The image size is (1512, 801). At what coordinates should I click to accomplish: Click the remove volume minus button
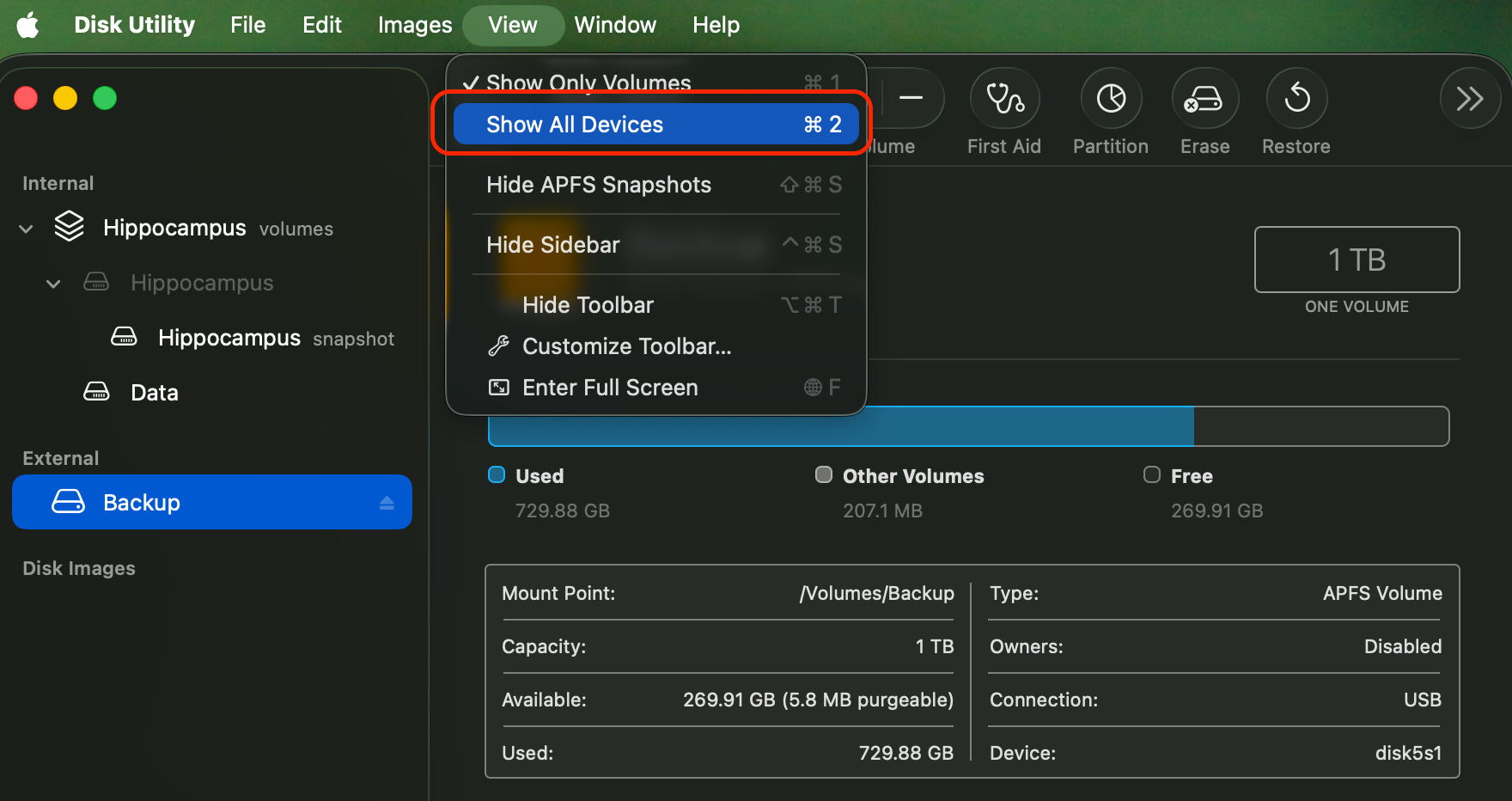(x=911, y=99)
